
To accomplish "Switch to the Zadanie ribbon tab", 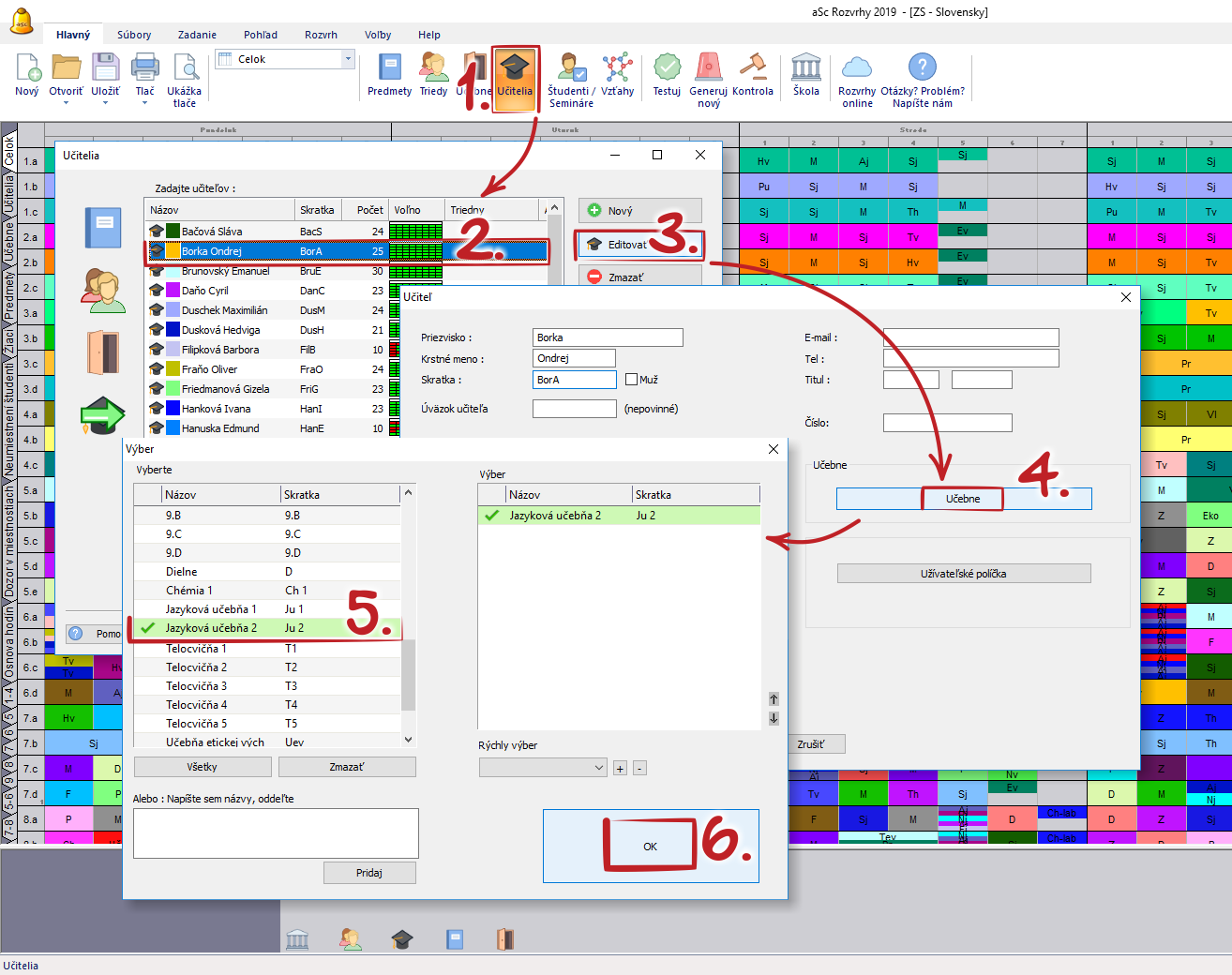I will pos(197,35).
